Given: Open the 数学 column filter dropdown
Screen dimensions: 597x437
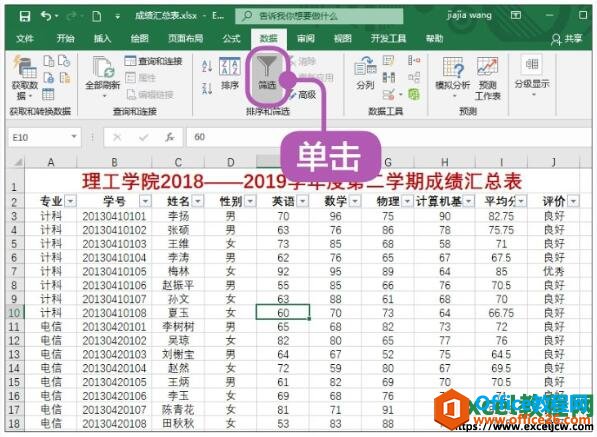Looking at the screenshot, I should pos(354,201).
